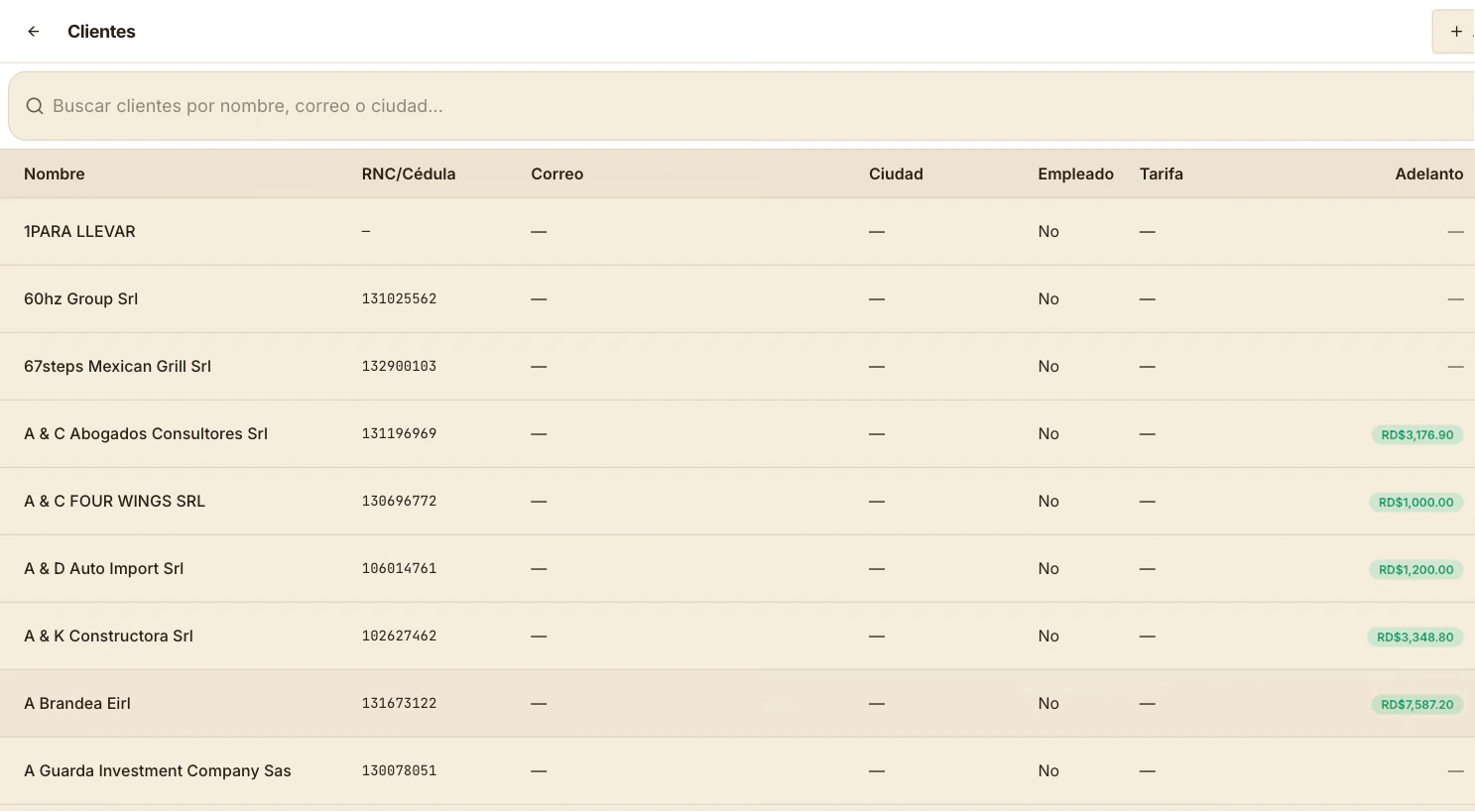1475x812 pixels.
Task: Click RNC 102627462
Action: click(x=399, y=636)
